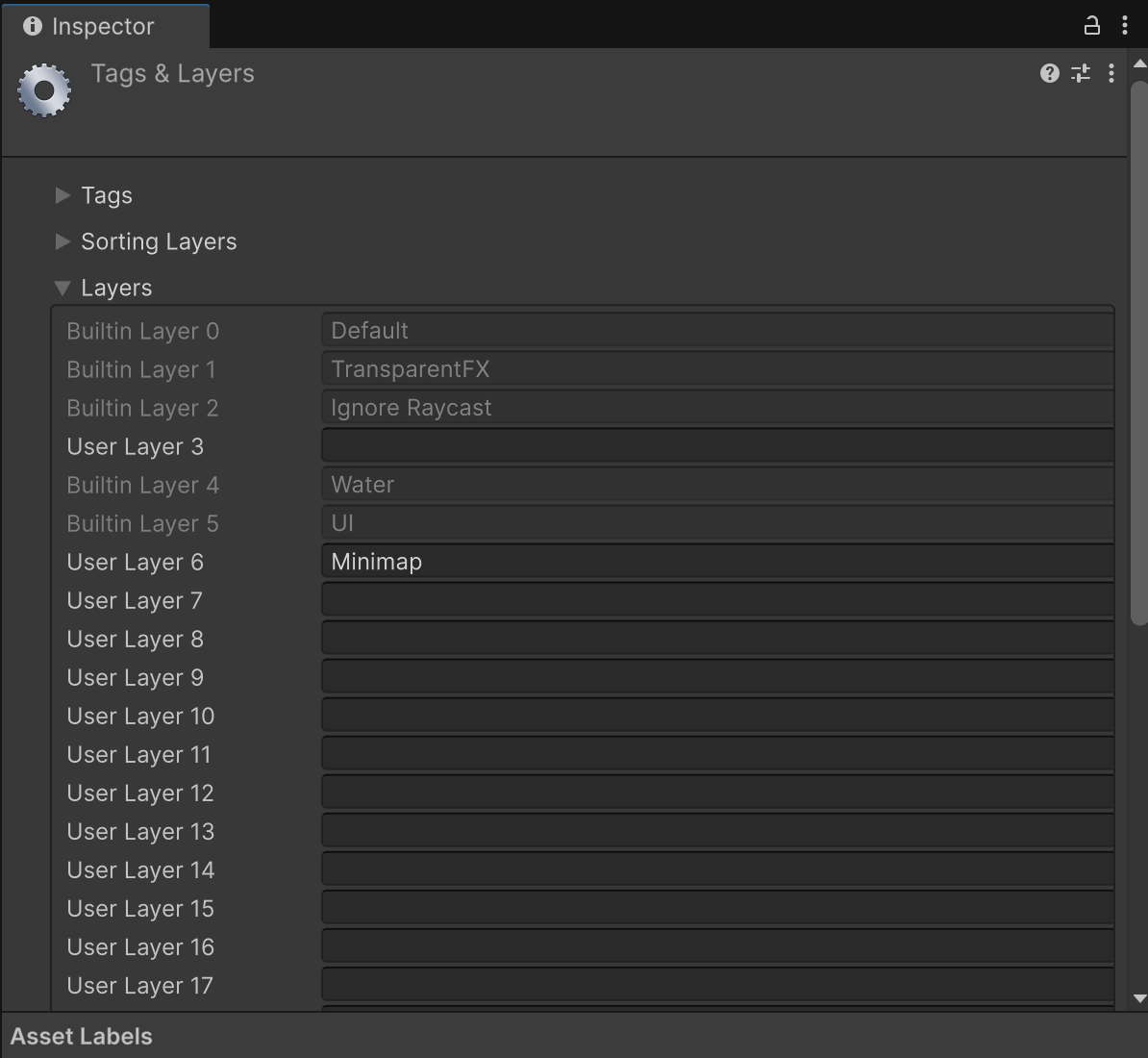Screen dimensions: 1148x1058
Task: Click the Default builtin layer field
Action: tap(716, 330)
